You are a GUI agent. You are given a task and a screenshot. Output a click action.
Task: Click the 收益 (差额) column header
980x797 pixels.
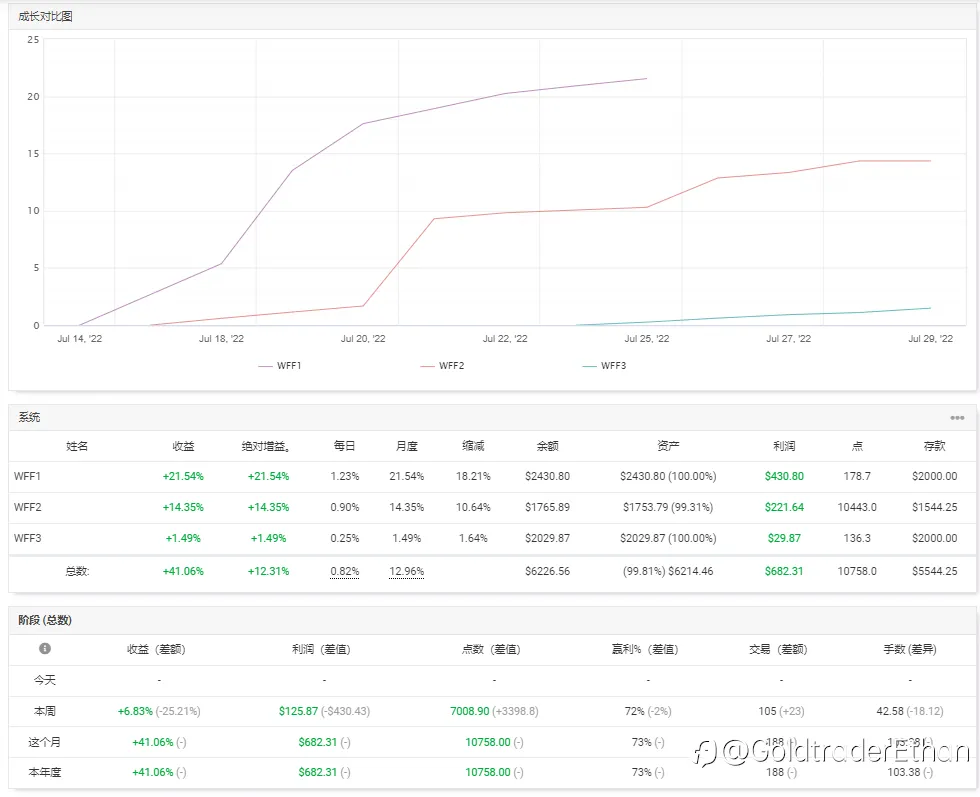(156, 649)
